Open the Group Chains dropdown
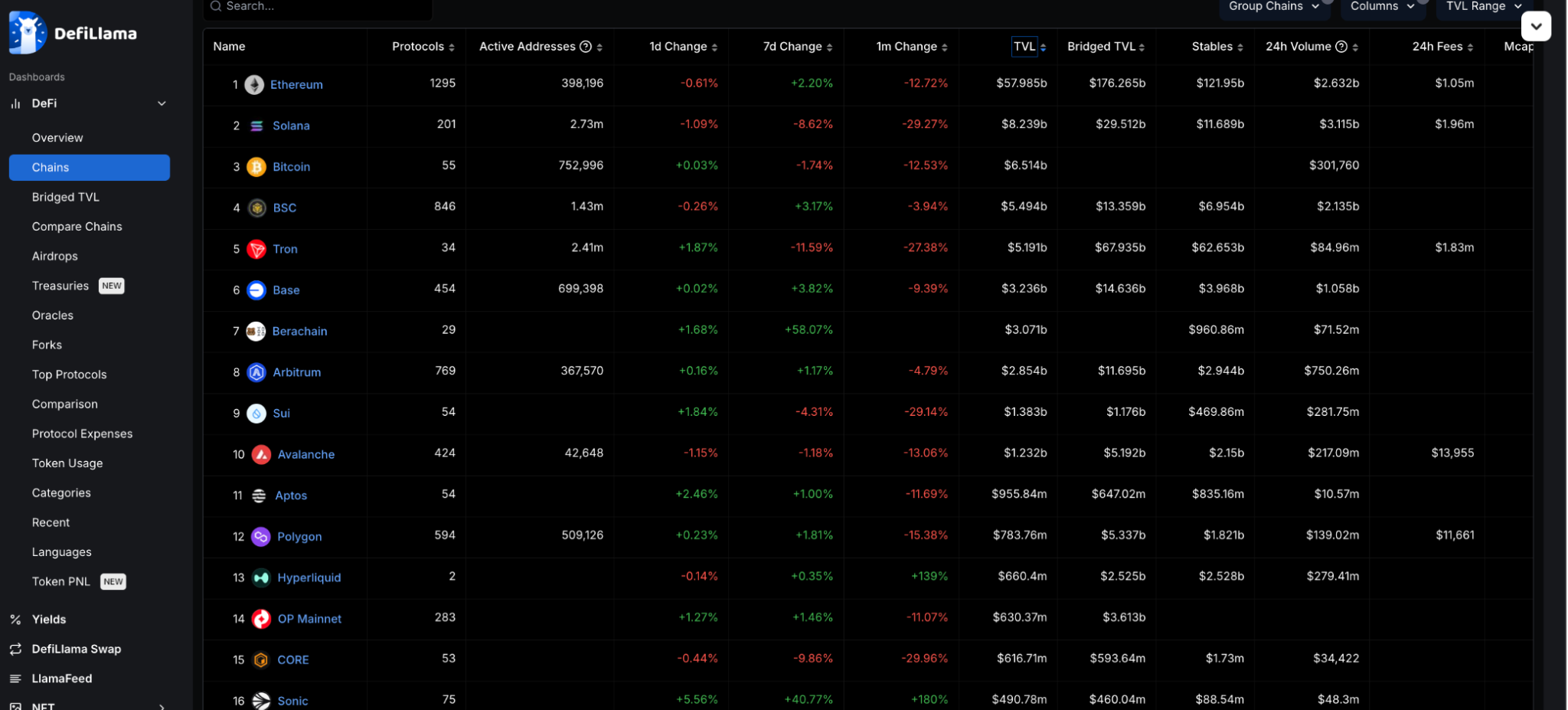The width and height of the screenshot is (1568, 710). (1273, 7)
